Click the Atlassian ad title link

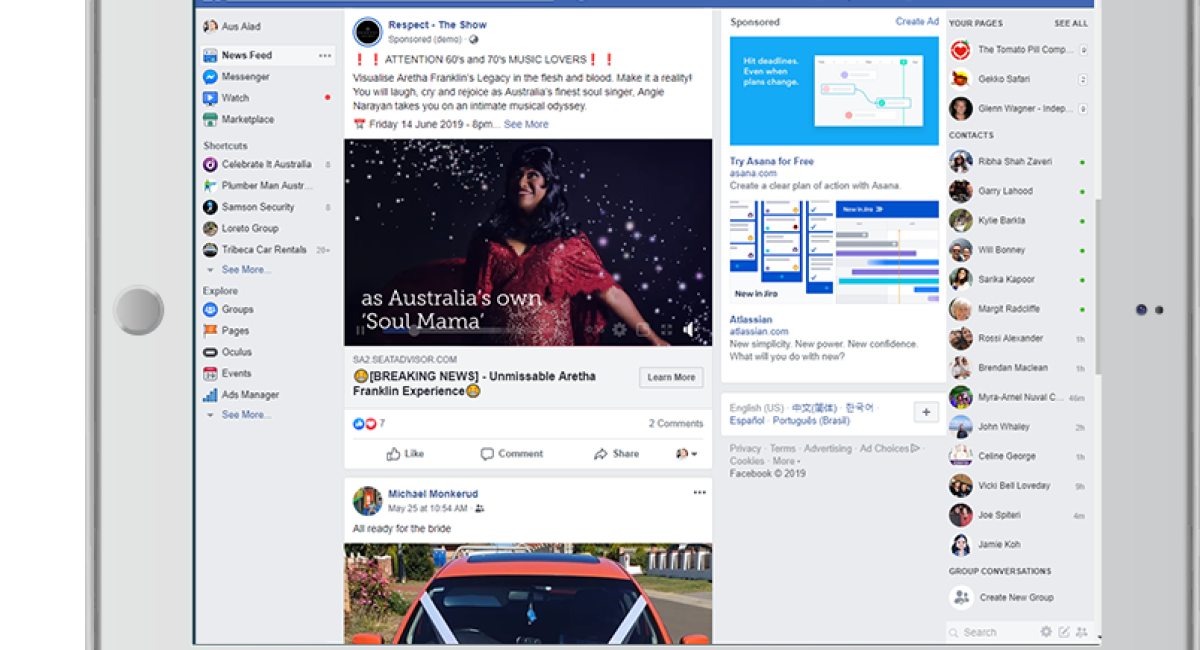(751, 320)
